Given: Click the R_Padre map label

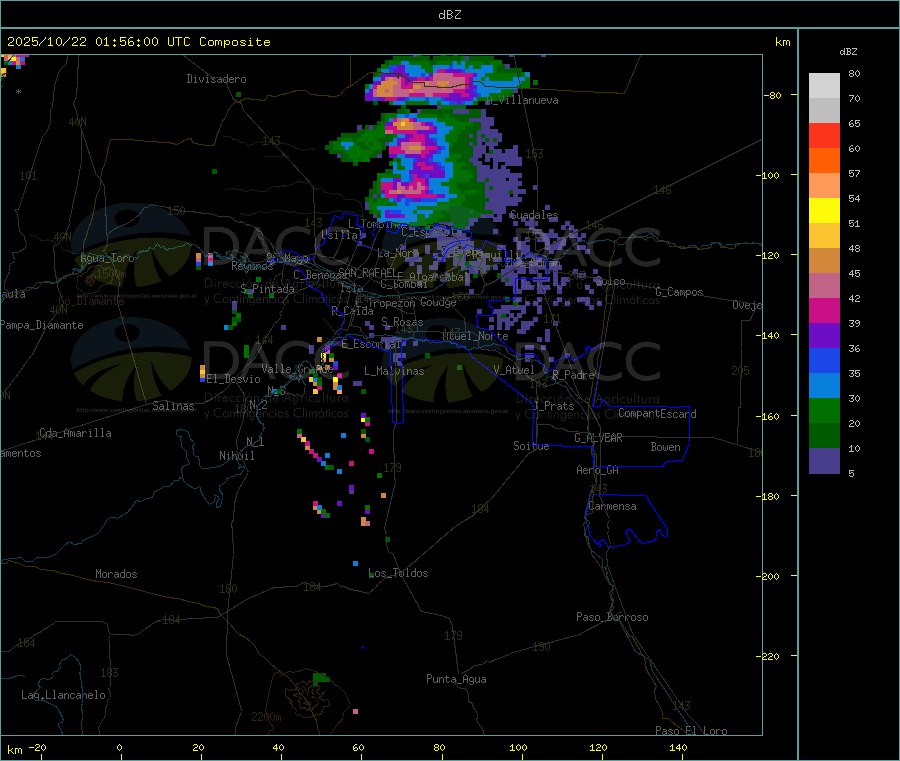Looking at the screenshot, I should 573,375.
